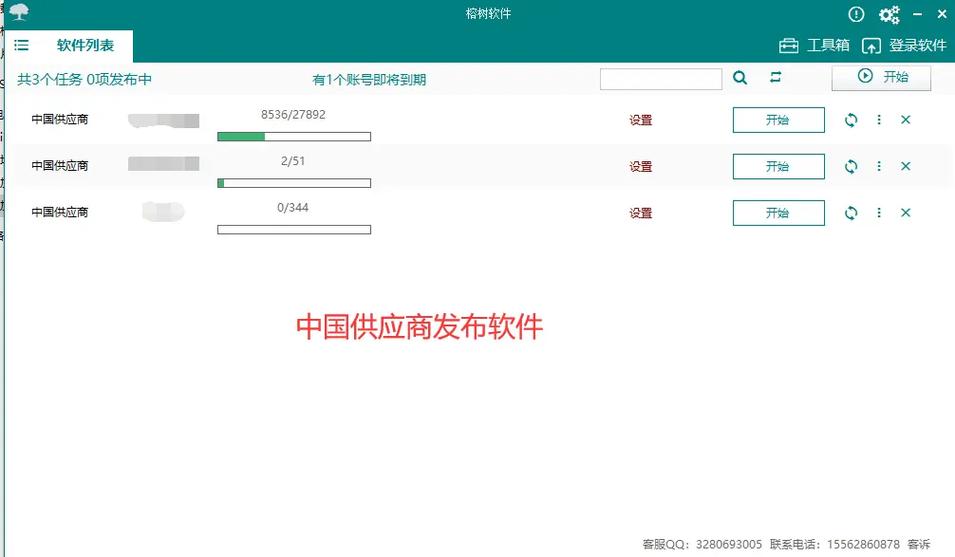Open the gears settings icon
This screenshot has width=955, height=557.
(889, 14)
